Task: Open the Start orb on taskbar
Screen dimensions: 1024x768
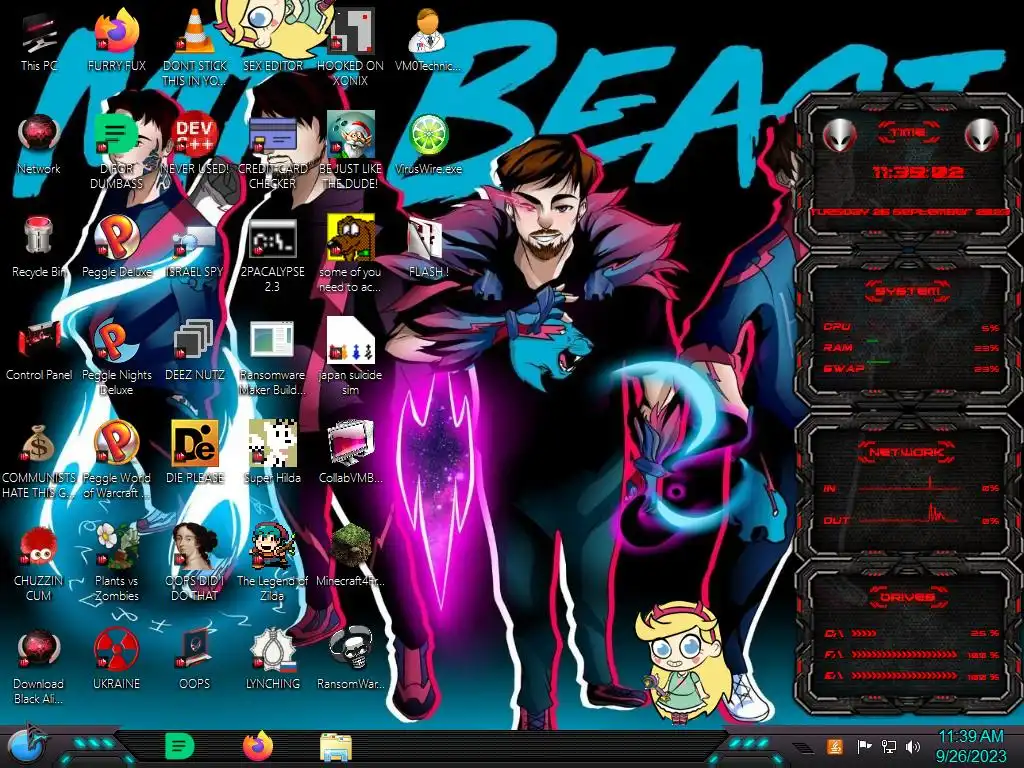Action: 28,745
